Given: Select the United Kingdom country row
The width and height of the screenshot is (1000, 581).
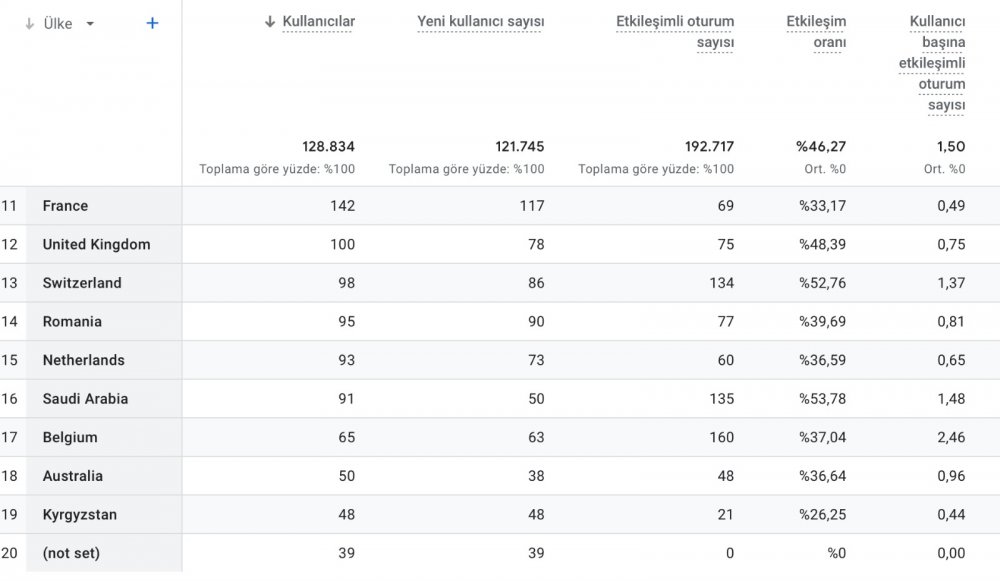Looking at the screenshot, I should (x=500, y=244).
